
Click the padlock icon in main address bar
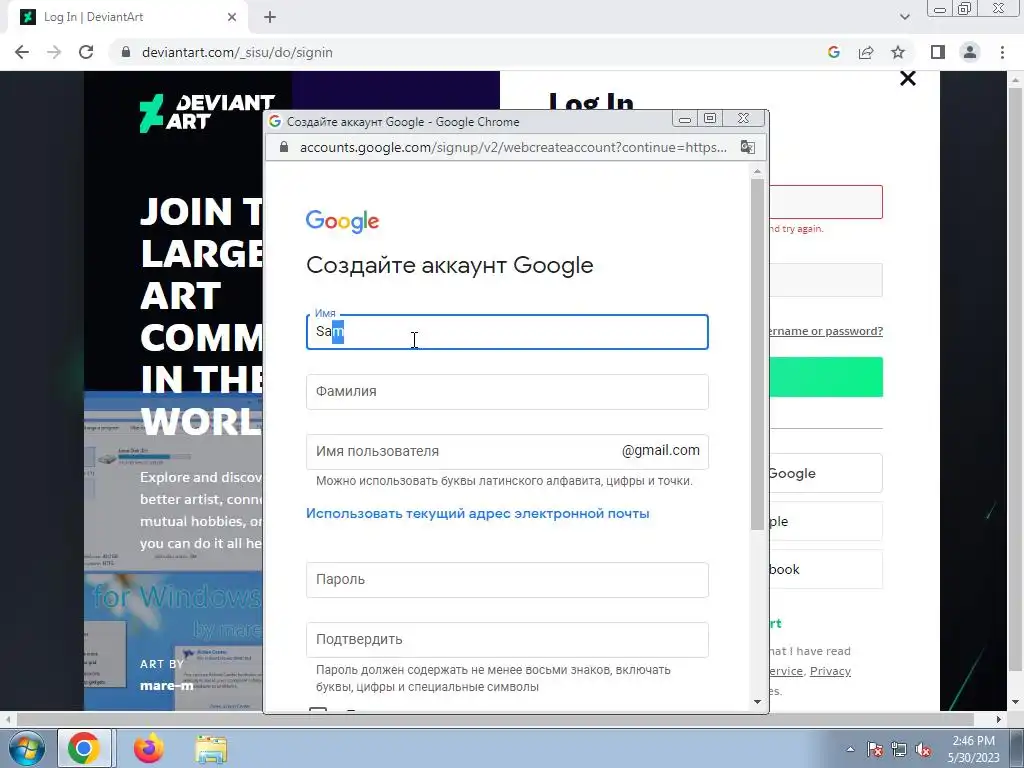(x=126, y=52)
